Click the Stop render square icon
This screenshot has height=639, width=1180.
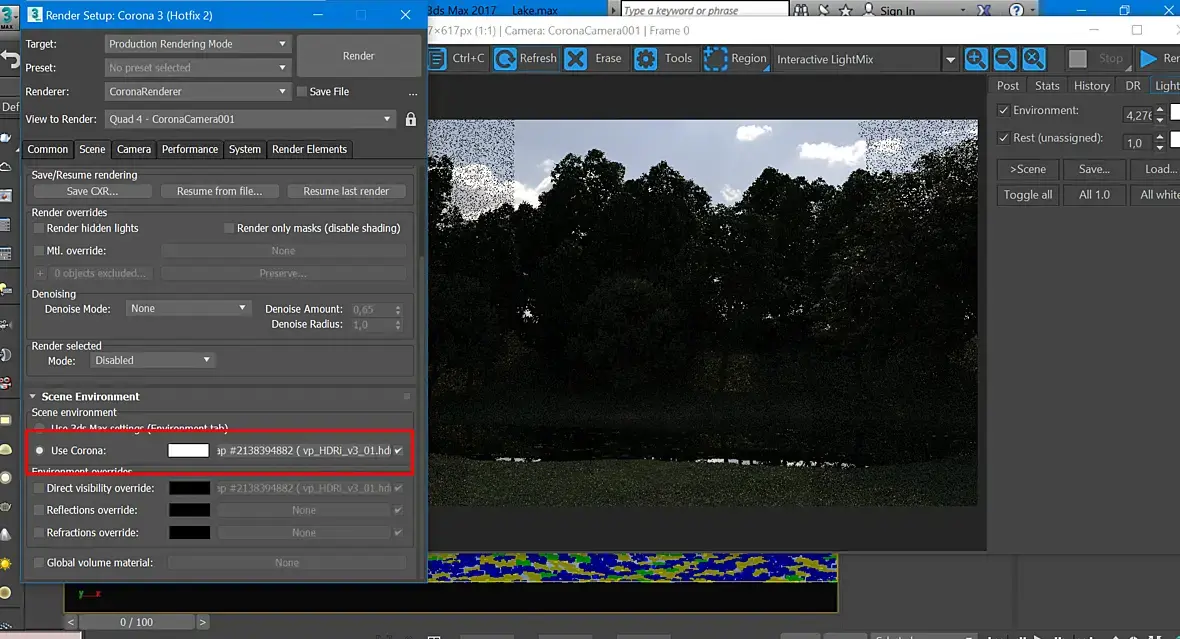[x=1078, y=59]
